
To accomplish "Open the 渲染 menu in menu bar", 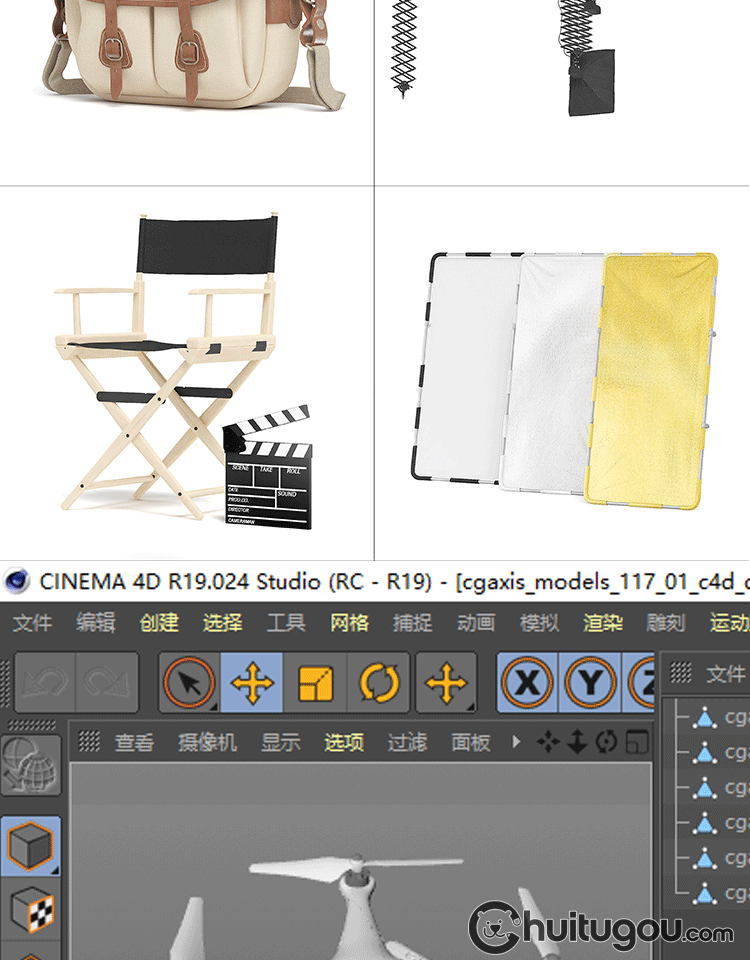I will click(x=603, y=622).
